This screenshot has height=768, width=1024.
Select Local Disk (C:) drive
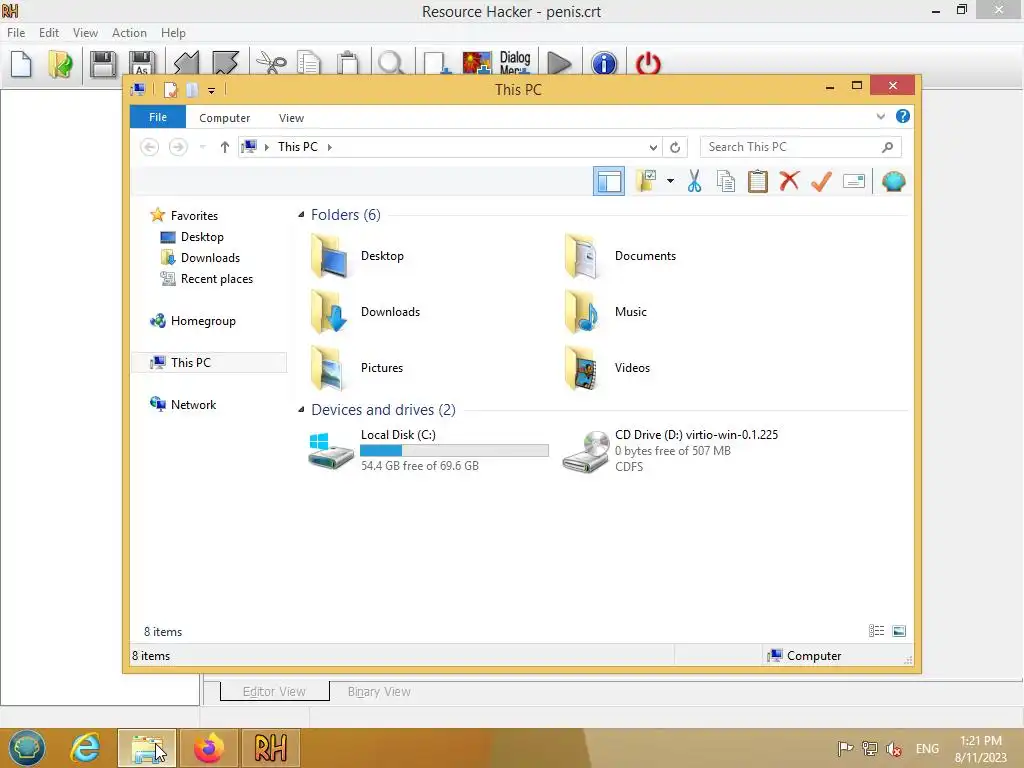tap(428, 451)
